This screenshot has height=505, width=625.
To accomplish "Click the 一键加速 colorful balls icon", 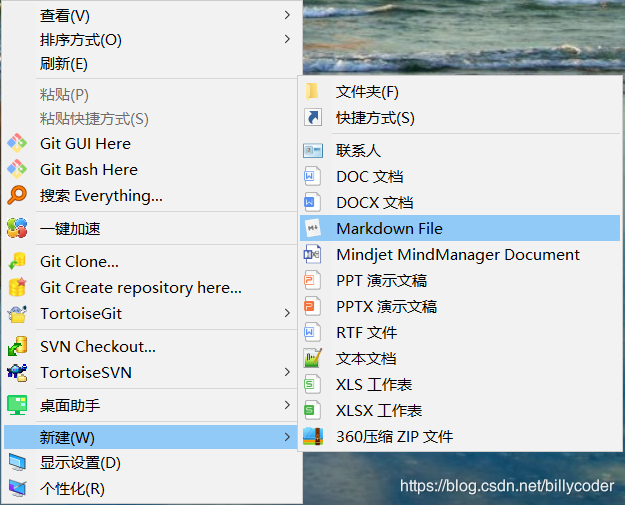I will point(17,228).
